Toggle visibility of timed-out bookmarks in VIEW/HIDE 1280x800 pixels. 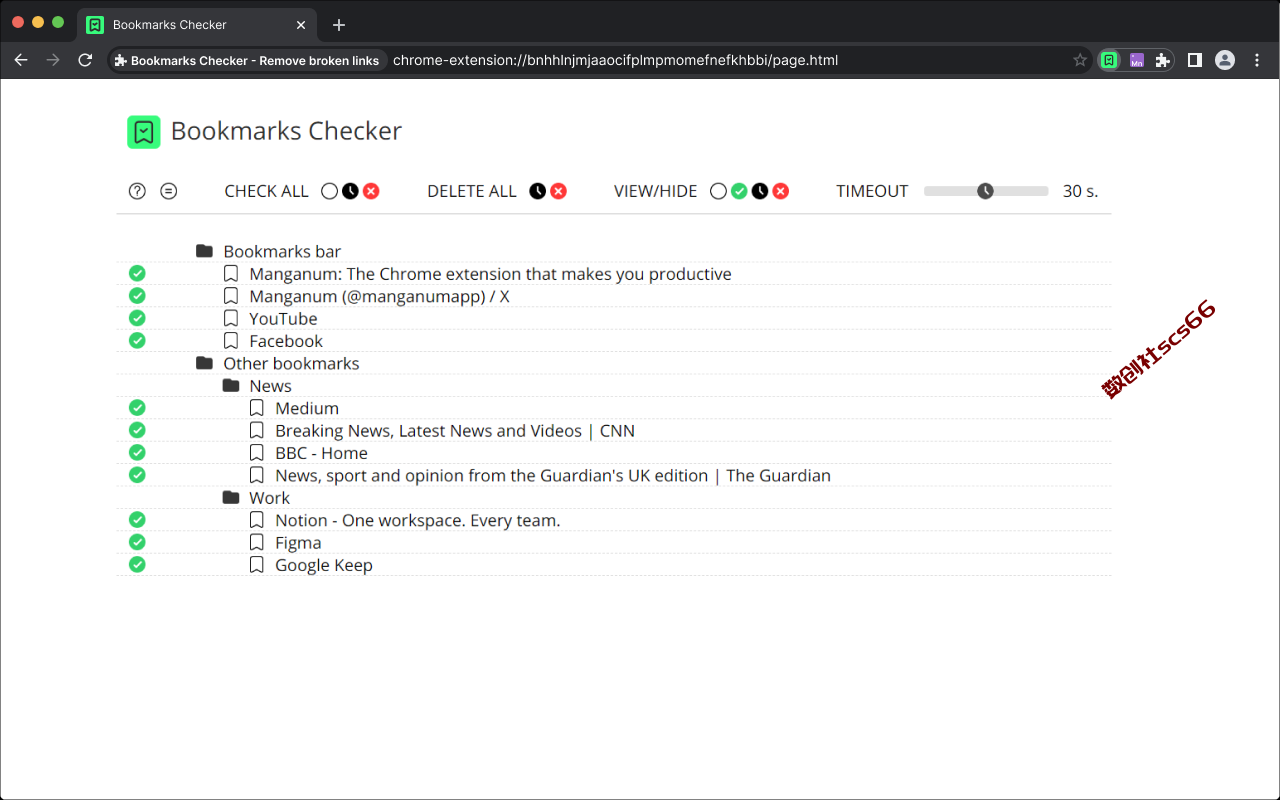click(760, 191)
